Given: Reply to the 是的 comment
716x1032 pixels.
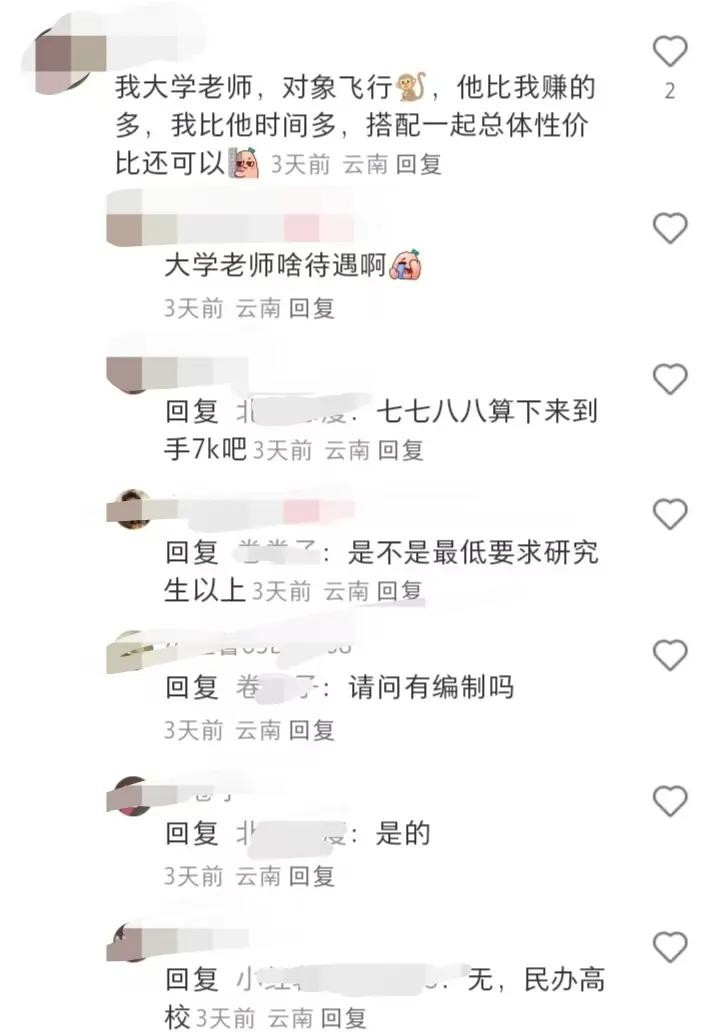Looking at the screenshot, I should [x=312, y=876].
